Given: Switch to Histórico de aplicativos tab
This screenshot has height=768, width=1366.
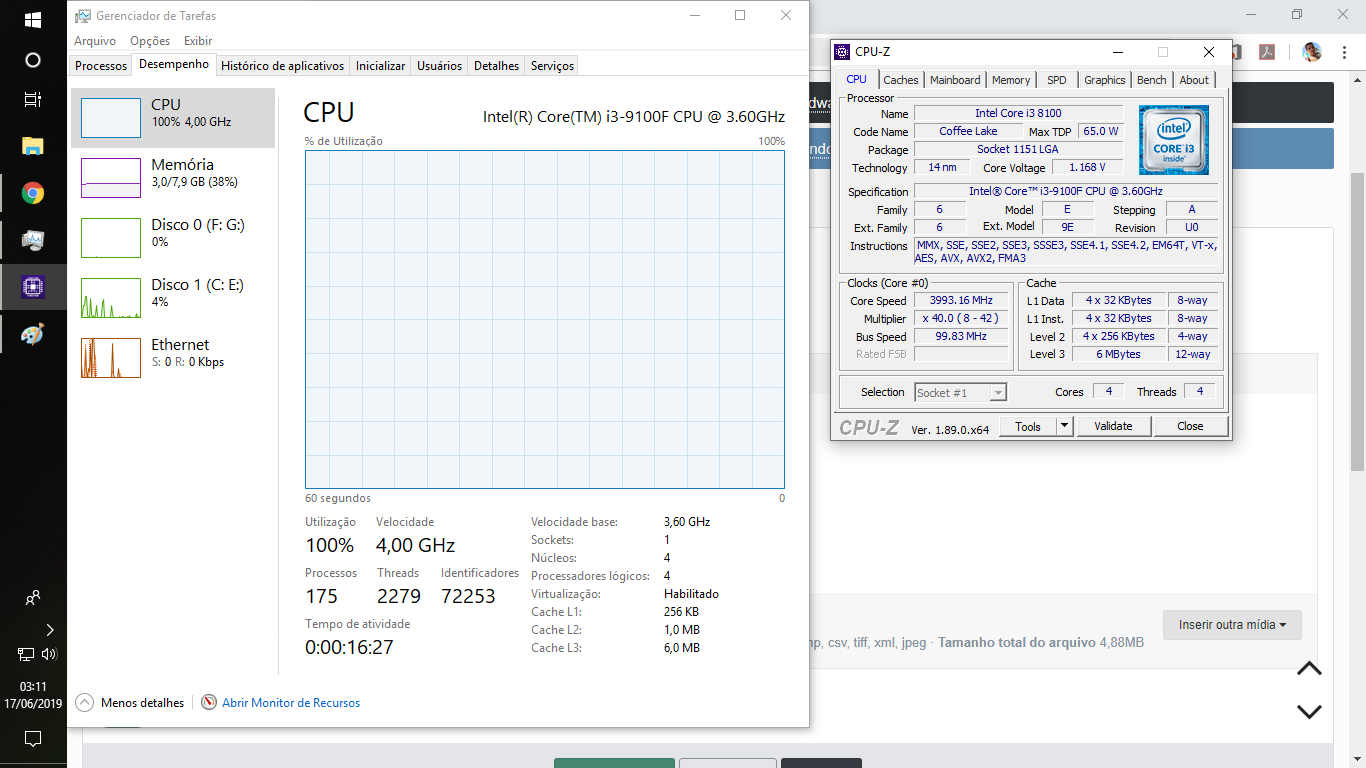Looking at the screenshot, I should (282, 66).
